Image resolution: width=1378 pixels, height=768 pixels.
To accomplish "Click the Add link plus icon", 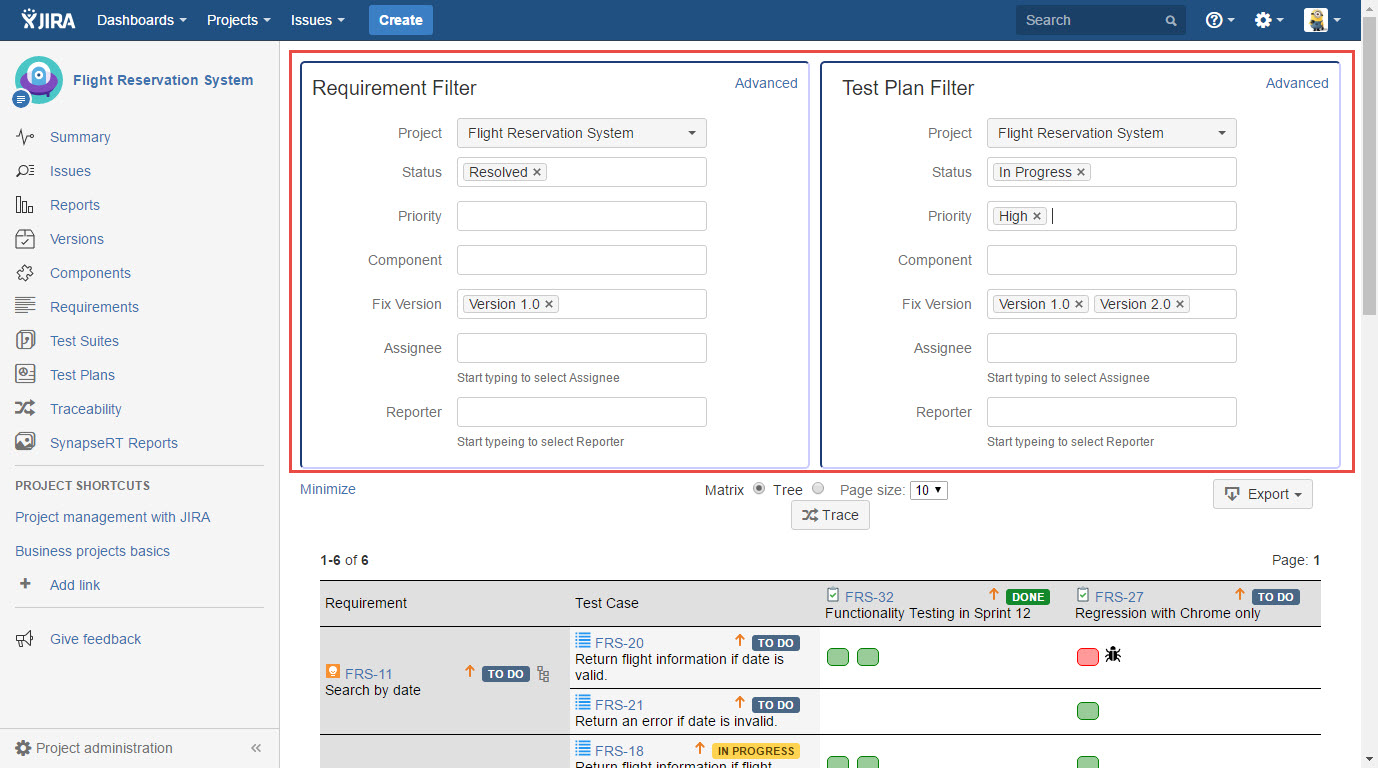I will point(25,585).
